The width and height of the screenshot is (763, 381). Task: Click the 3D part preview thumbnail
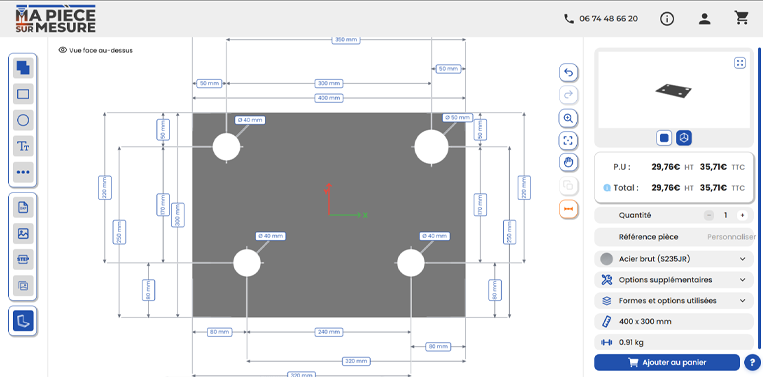point(673,90)
